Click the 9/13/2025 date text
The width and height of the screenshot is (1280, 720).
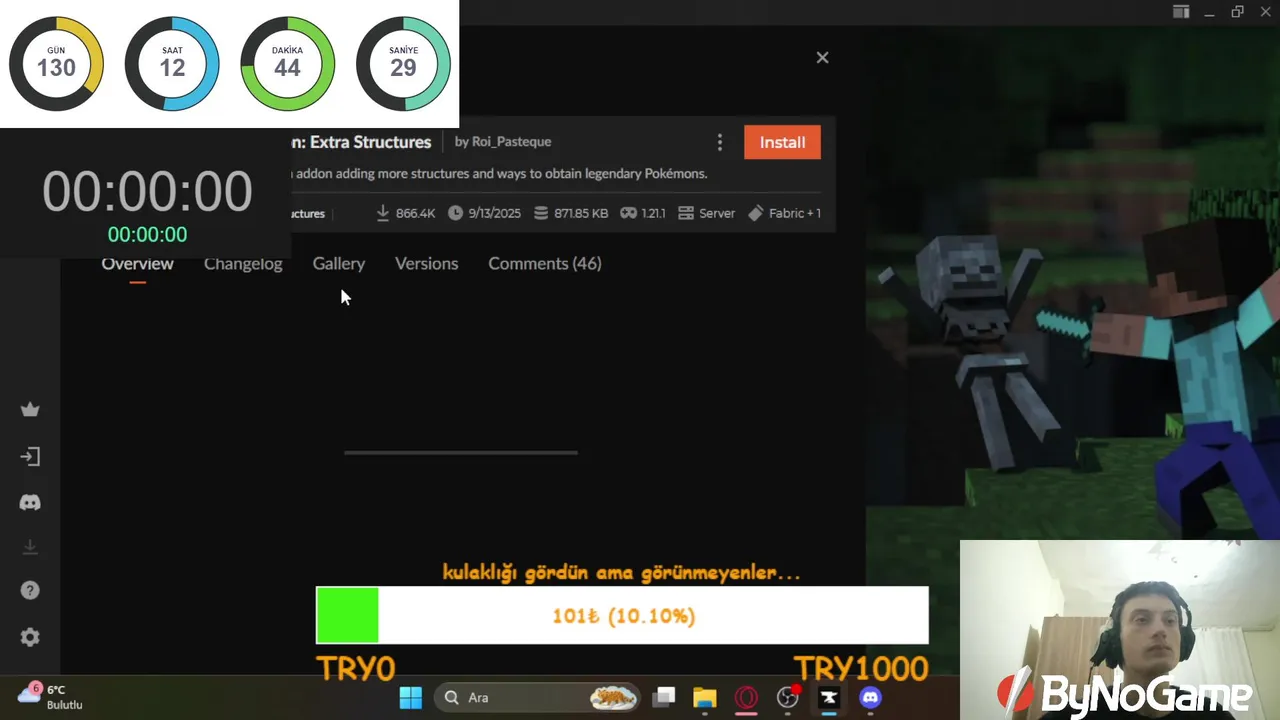(x=494, y=213)
